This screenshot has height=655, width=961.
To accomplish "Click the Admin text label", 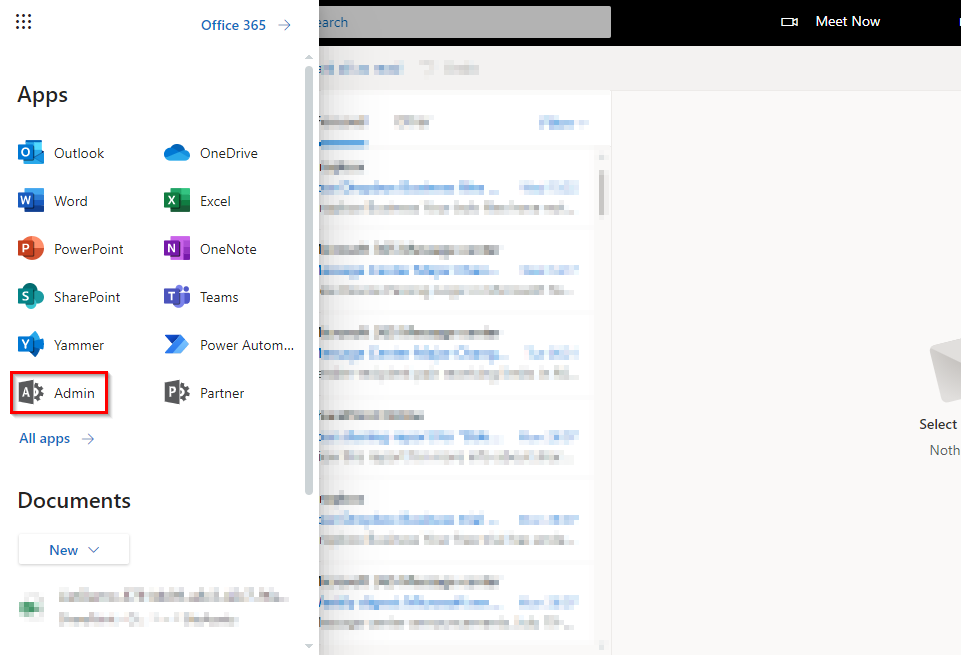I will [74, 393].
